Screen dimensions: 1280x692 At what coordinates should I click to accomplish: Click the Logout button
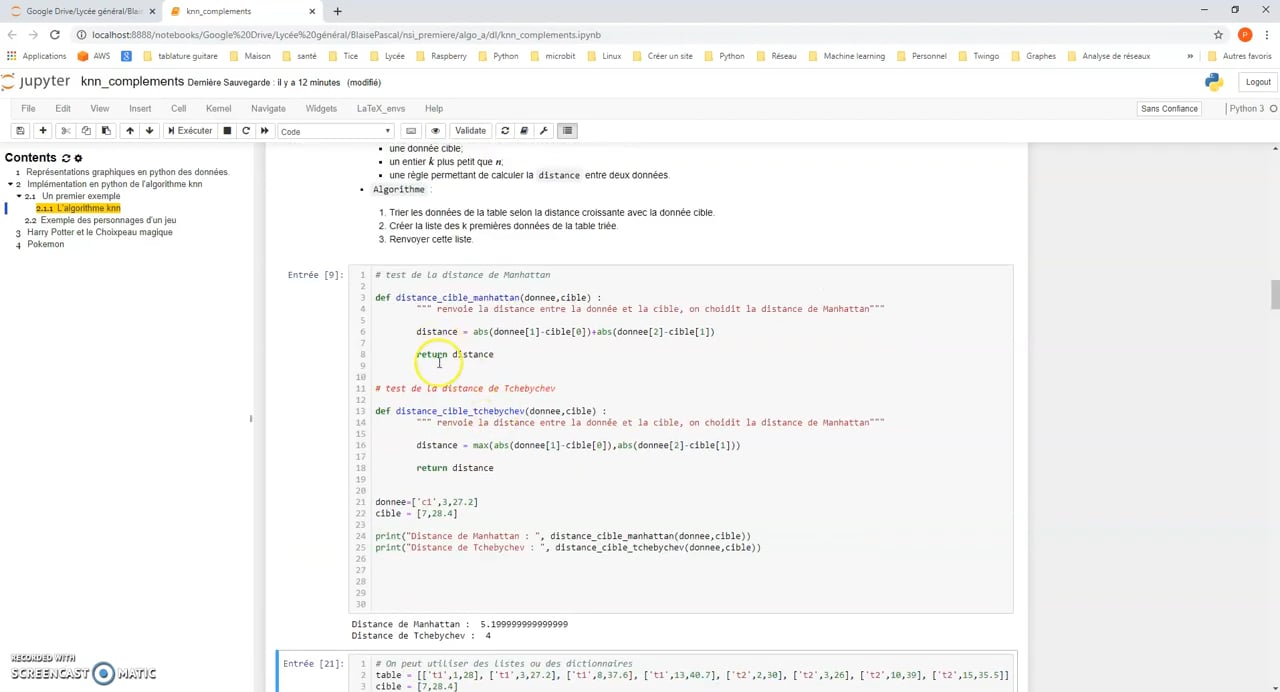(x=1258, y=82)
